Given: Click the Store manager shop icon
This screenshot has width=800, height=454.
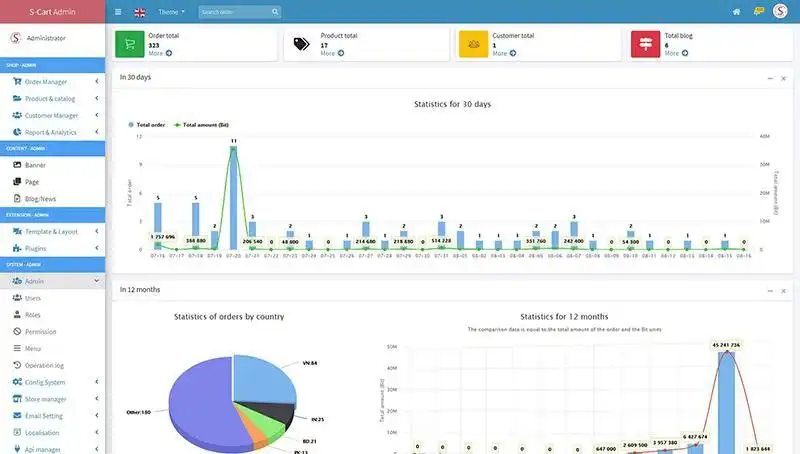Looking at the screenshot, I should coord(17,398).
